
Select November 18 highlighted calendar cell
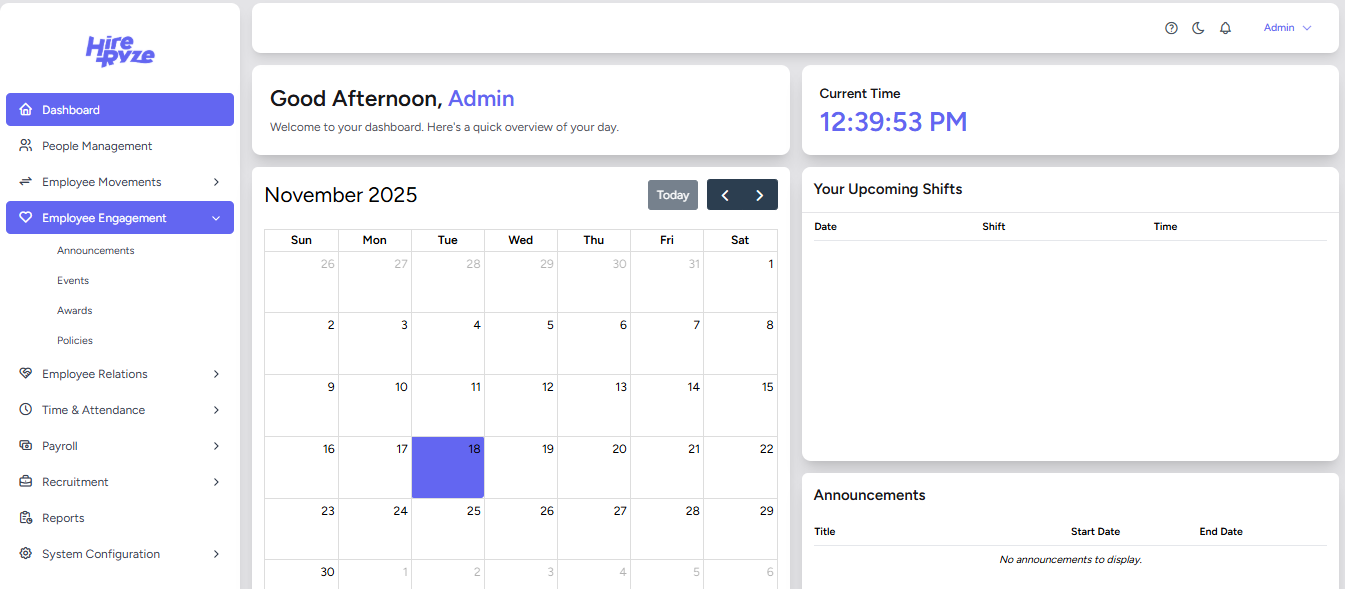point(448,467)
